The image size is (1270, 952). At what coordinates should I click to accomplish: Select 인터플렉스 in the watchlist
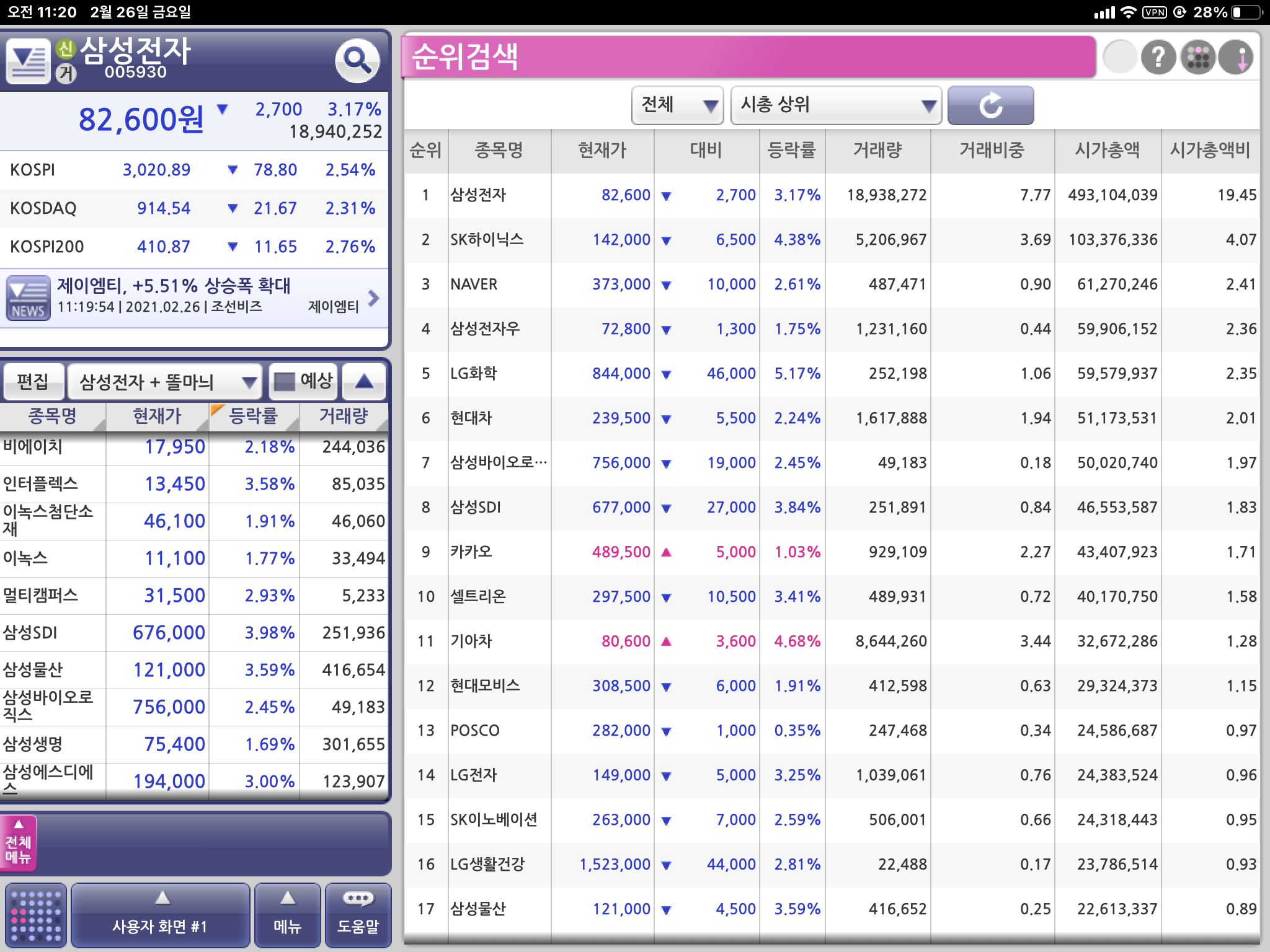click(193, 484)
